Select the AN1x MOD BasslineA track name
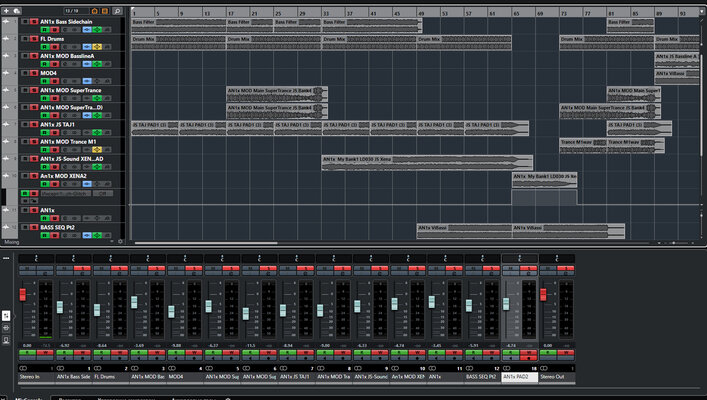The height and width of the screenshot is (400, 707). tap(67, 56)
